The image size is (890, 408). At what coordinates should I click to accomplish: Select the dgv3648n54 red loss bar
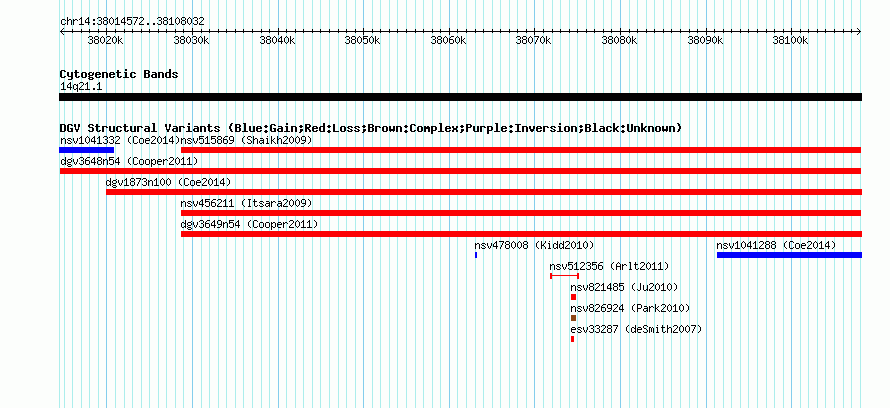point(460,171)
